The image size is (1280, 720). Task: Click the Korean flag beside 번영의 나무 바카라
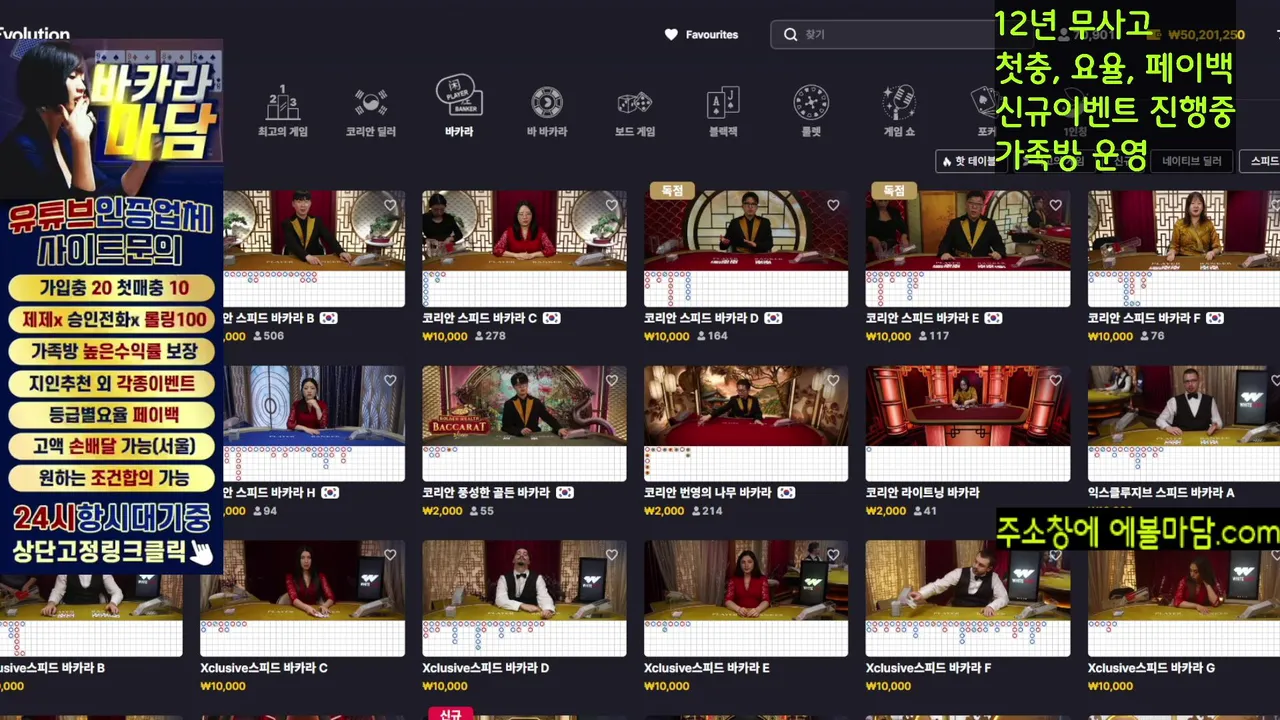pos(786,493)
